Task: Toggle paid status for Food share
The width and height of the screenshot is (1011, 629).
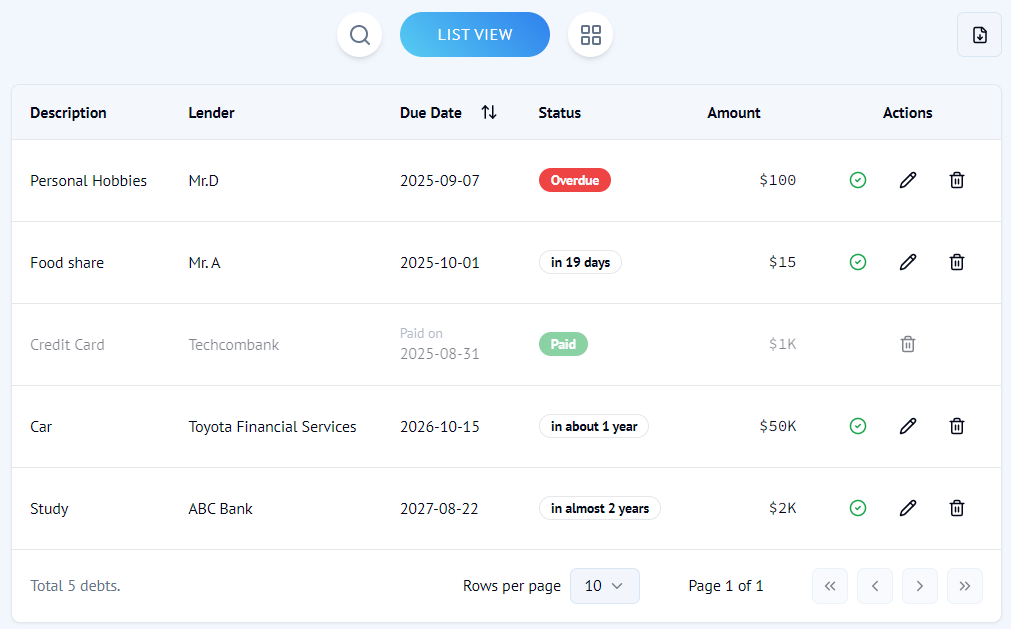Action: point(858,262)
